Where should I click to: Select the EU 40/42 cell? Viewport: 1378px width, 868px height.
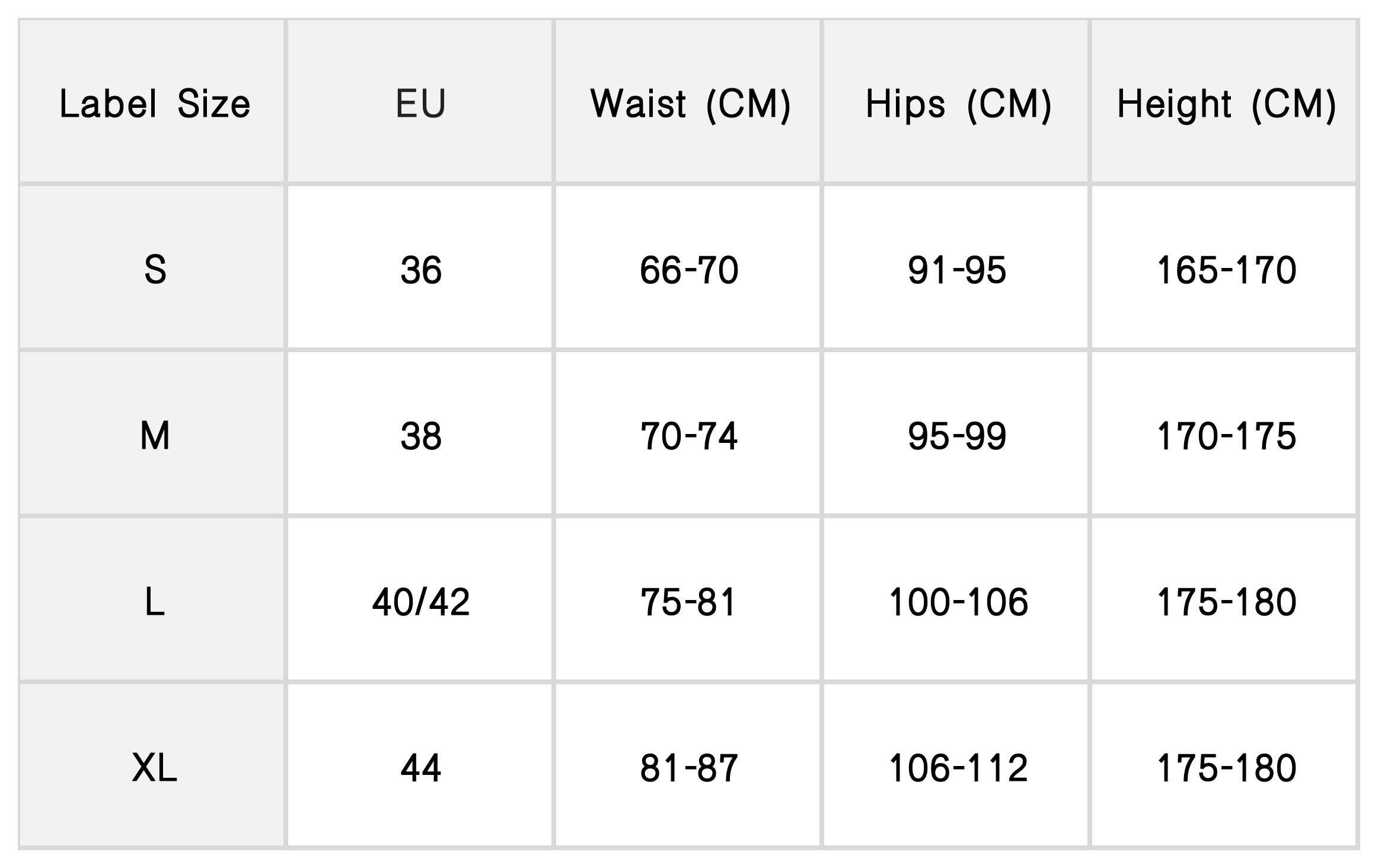pyautogui.click(x=420, y=602)
